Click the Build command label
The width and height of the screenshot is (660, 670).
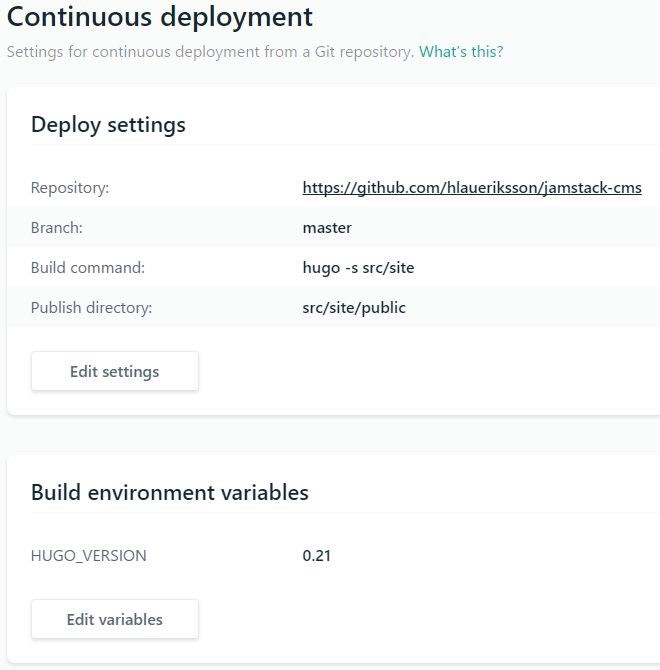(x=88, y=268)
